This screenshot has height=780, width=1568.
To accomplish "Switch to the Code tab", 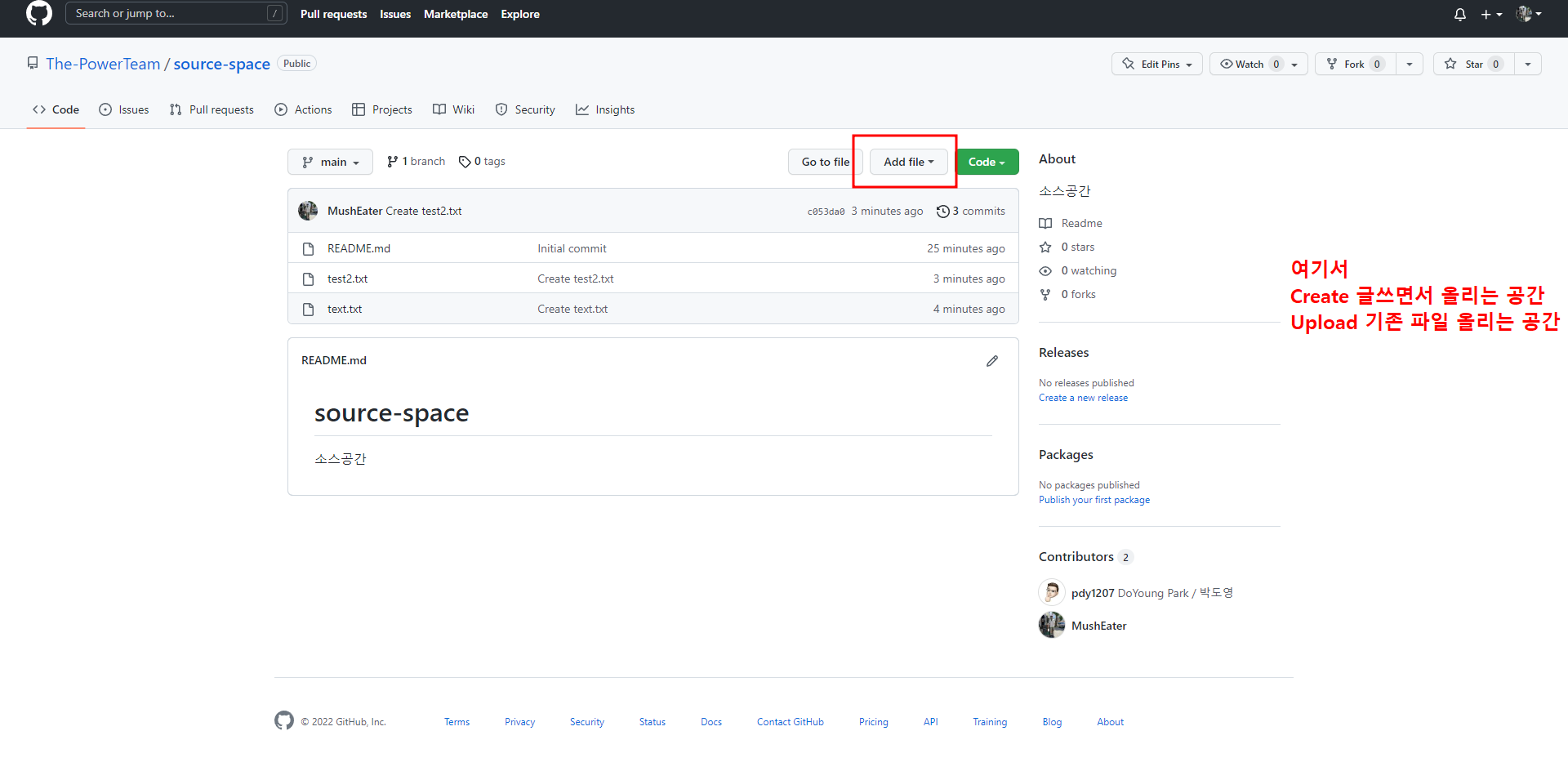I will (56, 109).
